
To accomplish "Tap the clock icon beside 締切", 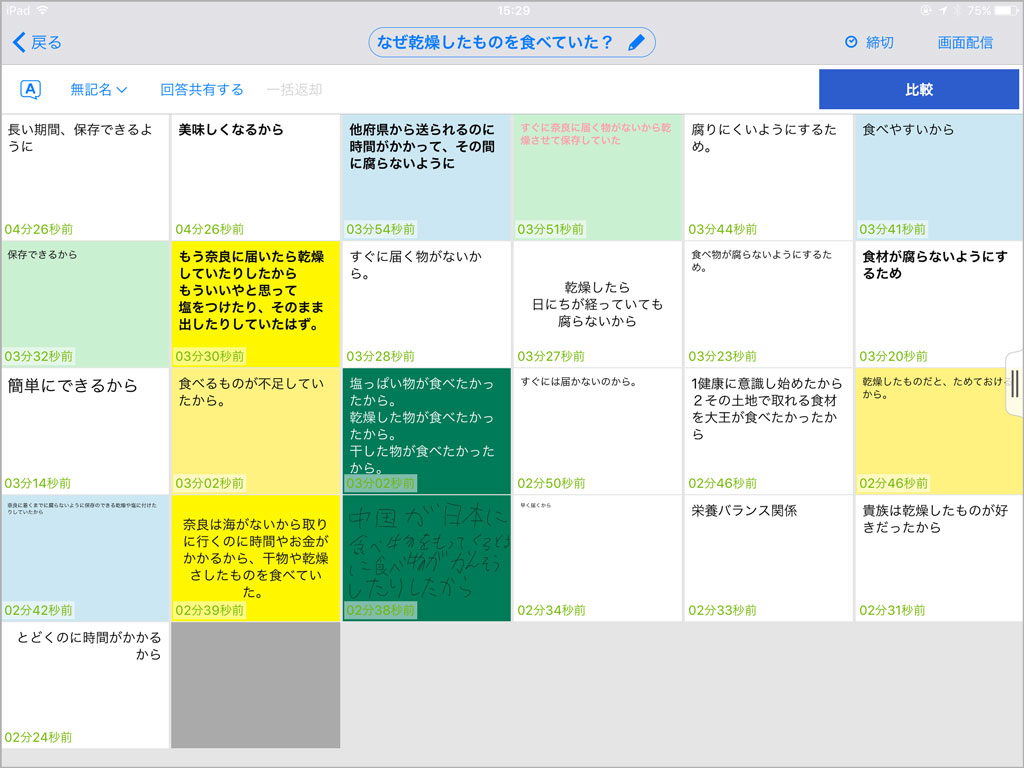I will tap(851, 42).
